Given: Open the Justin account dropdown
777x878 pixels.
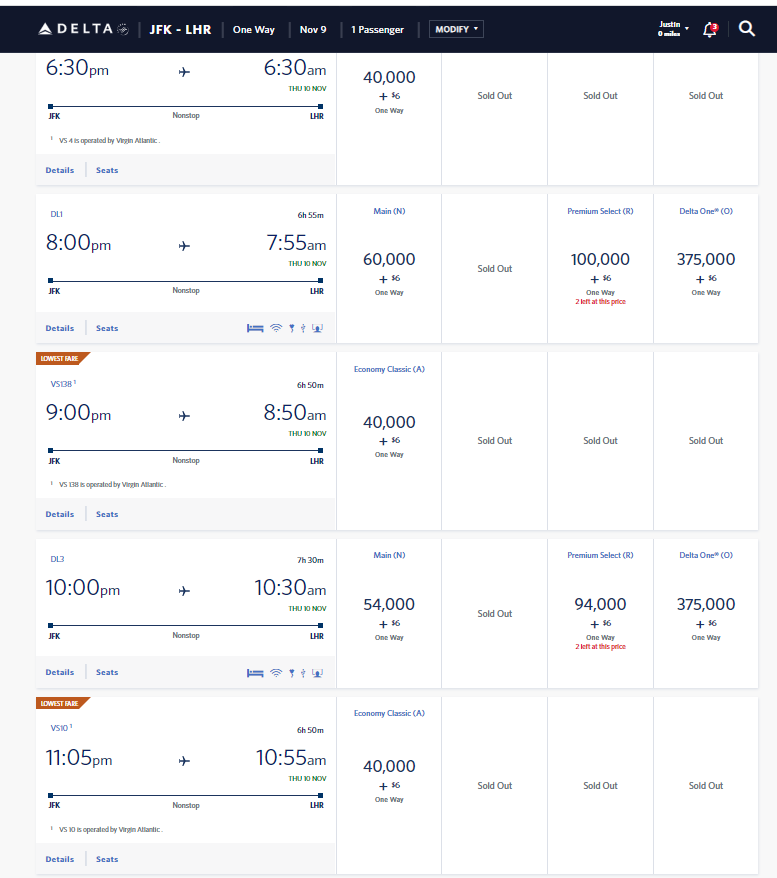Looking at the screenshot, I should [x=671, y=27].
